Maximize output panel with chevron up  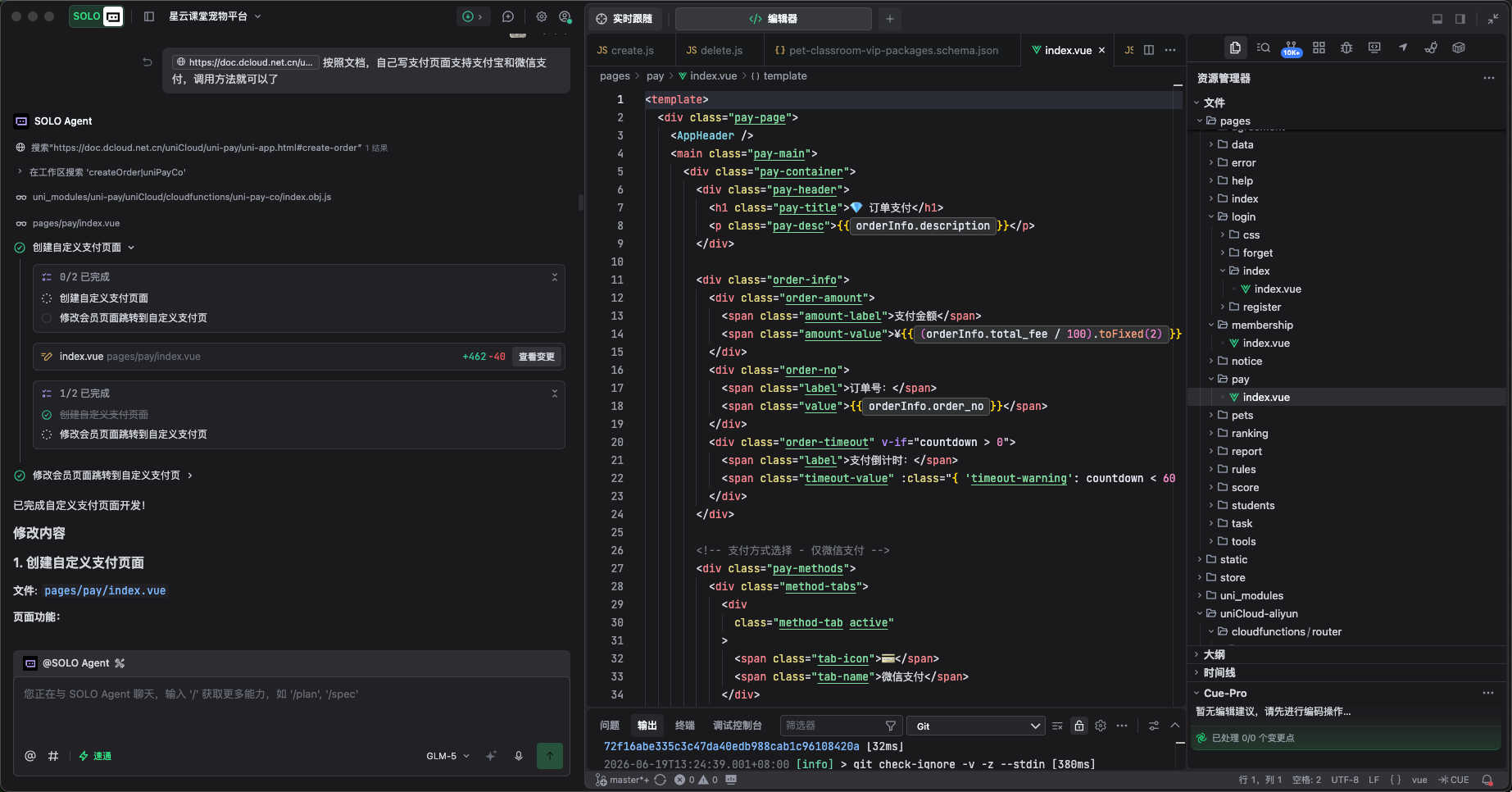tap(1175, 726)
